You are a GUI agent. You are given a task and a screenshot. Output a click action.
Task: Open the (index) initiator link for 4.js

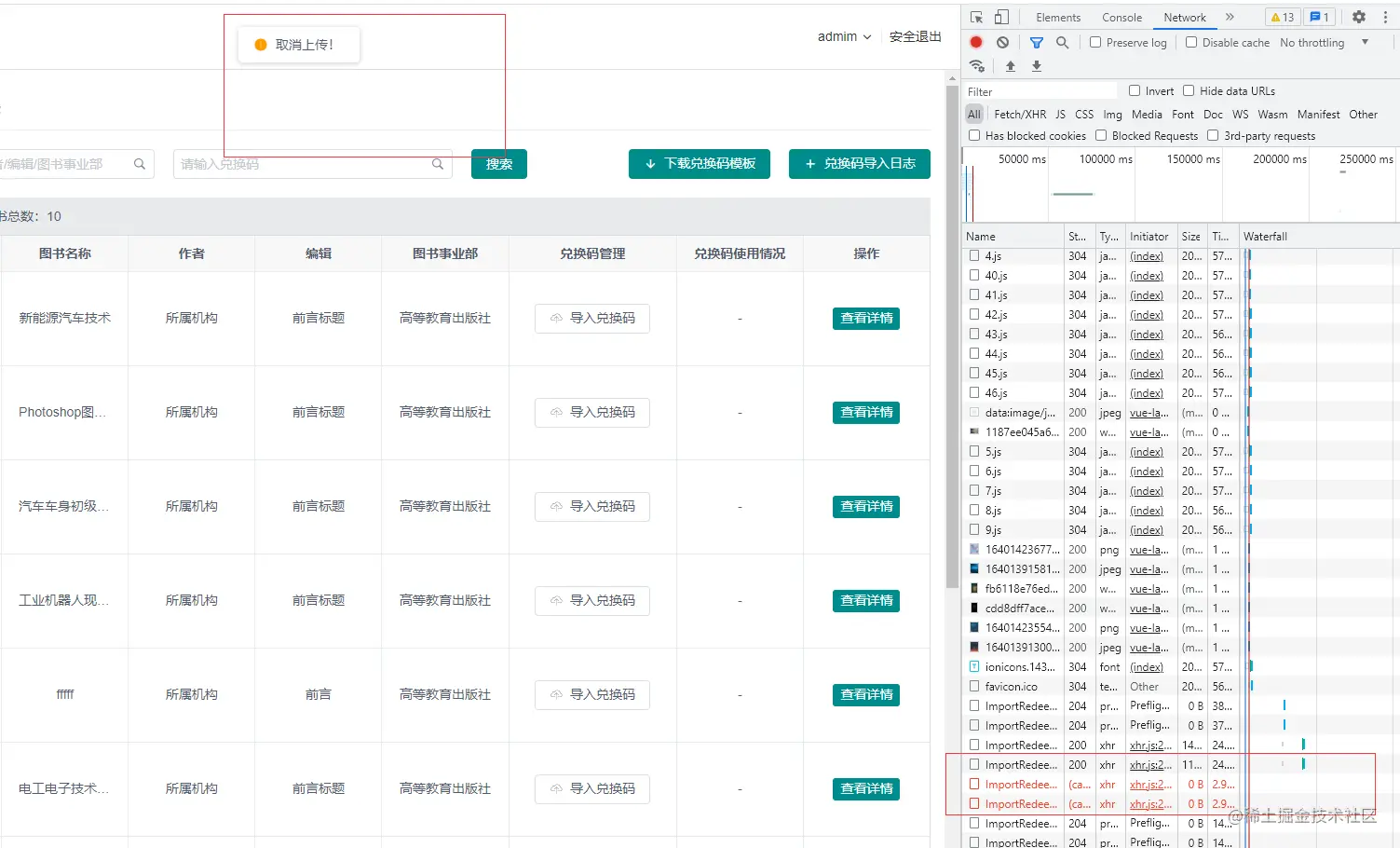[x=1147, y=256]
